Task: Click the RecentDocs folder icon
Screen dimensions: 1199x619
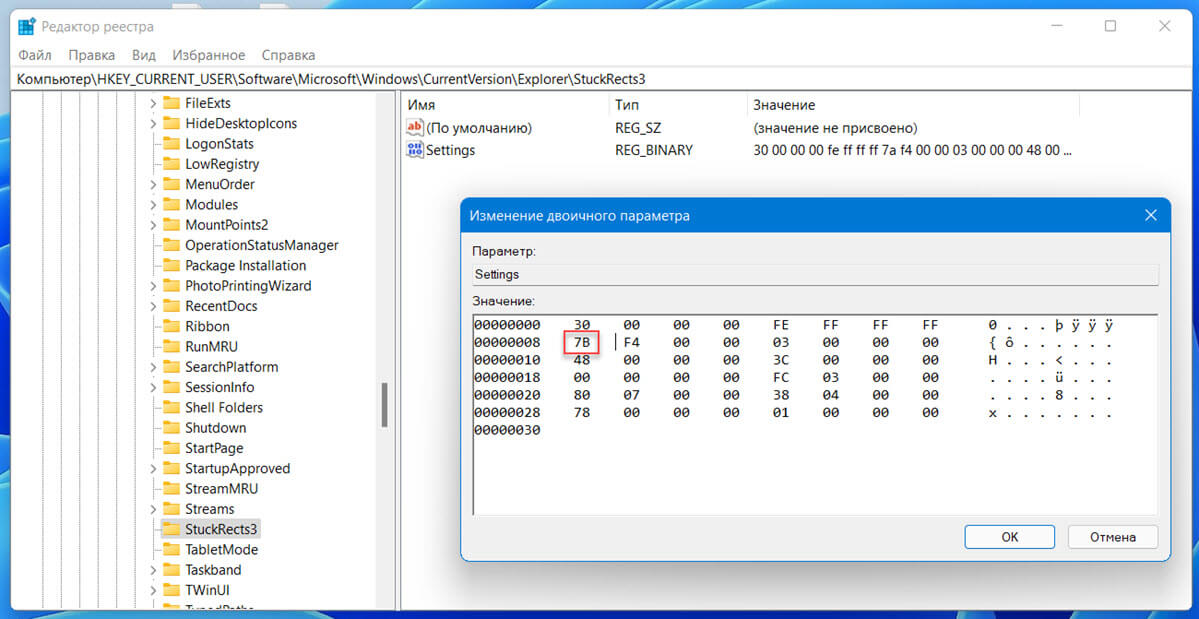Action: click(x=171, y=306)
